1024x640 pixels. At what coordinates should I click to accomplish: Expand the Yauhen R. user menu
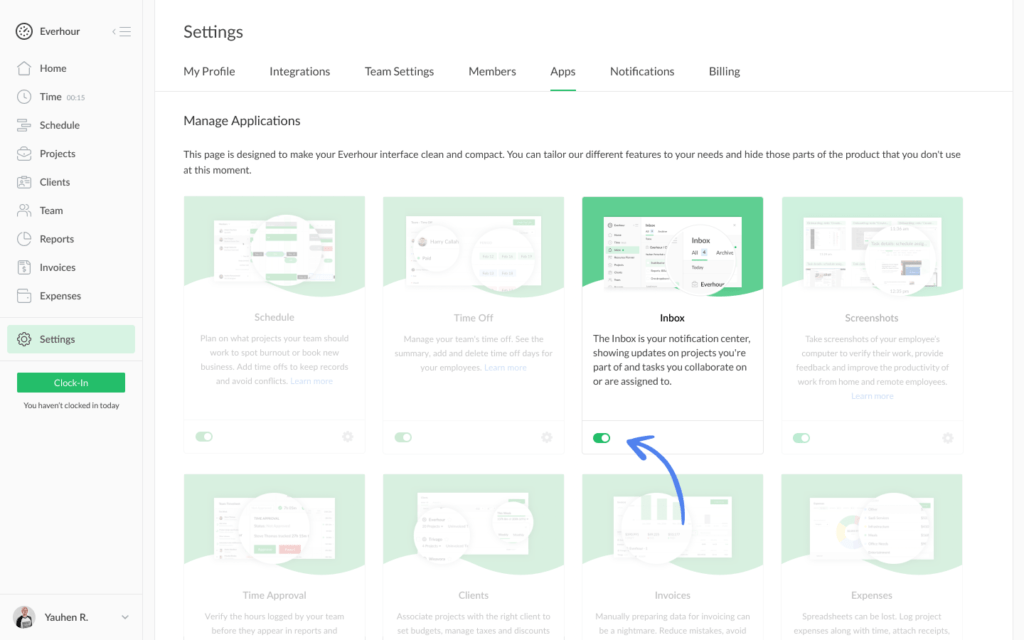(125, 617)
